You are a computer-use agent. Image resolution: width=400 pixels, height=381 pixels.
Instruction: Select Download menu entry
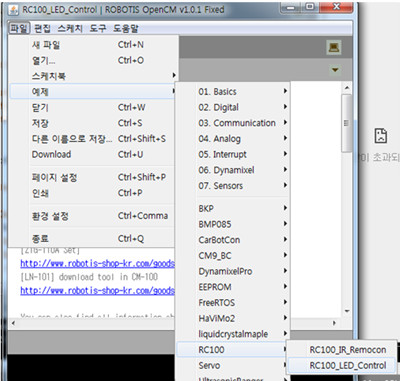(92, 154)
